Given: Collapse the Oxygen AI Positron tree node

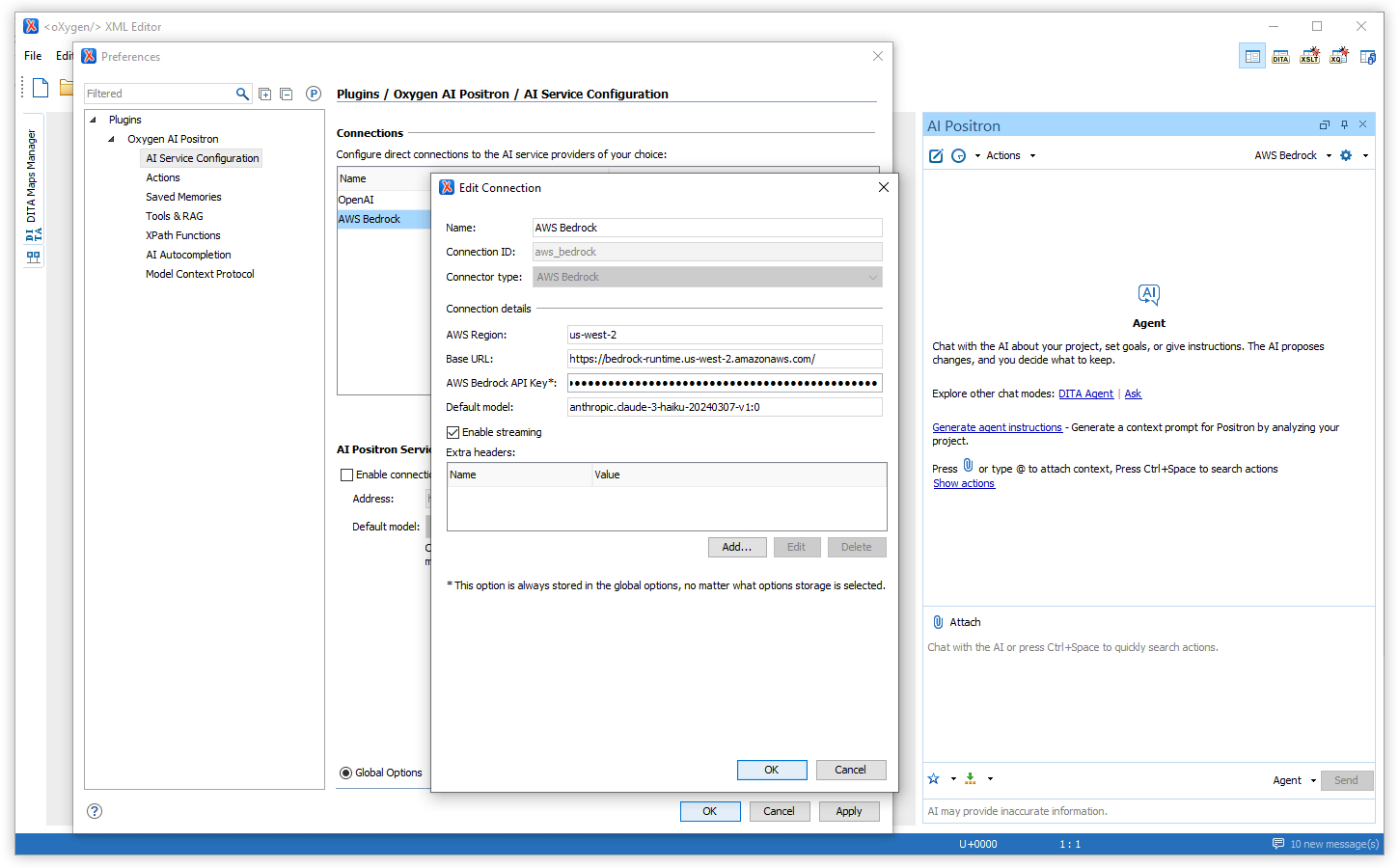Looking at the screenshot, I should 112,139.
